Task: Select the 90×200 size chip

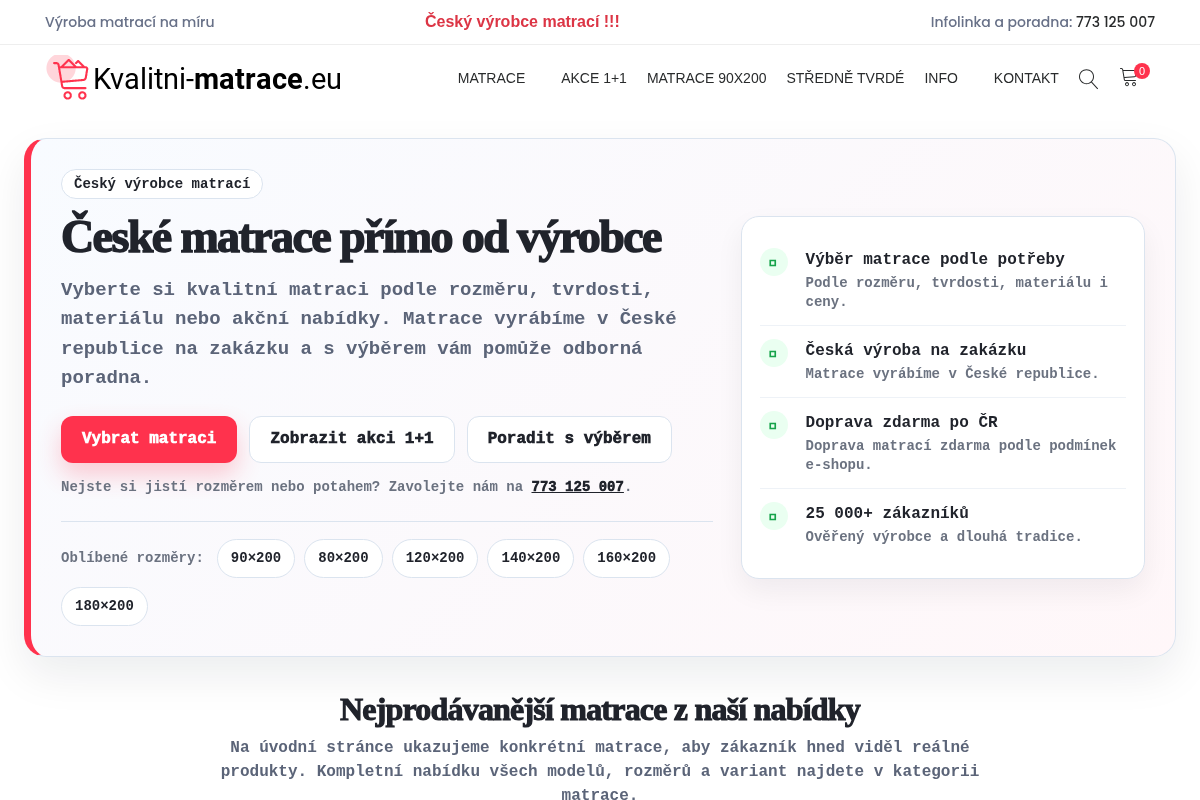Action: click(256, 558)
